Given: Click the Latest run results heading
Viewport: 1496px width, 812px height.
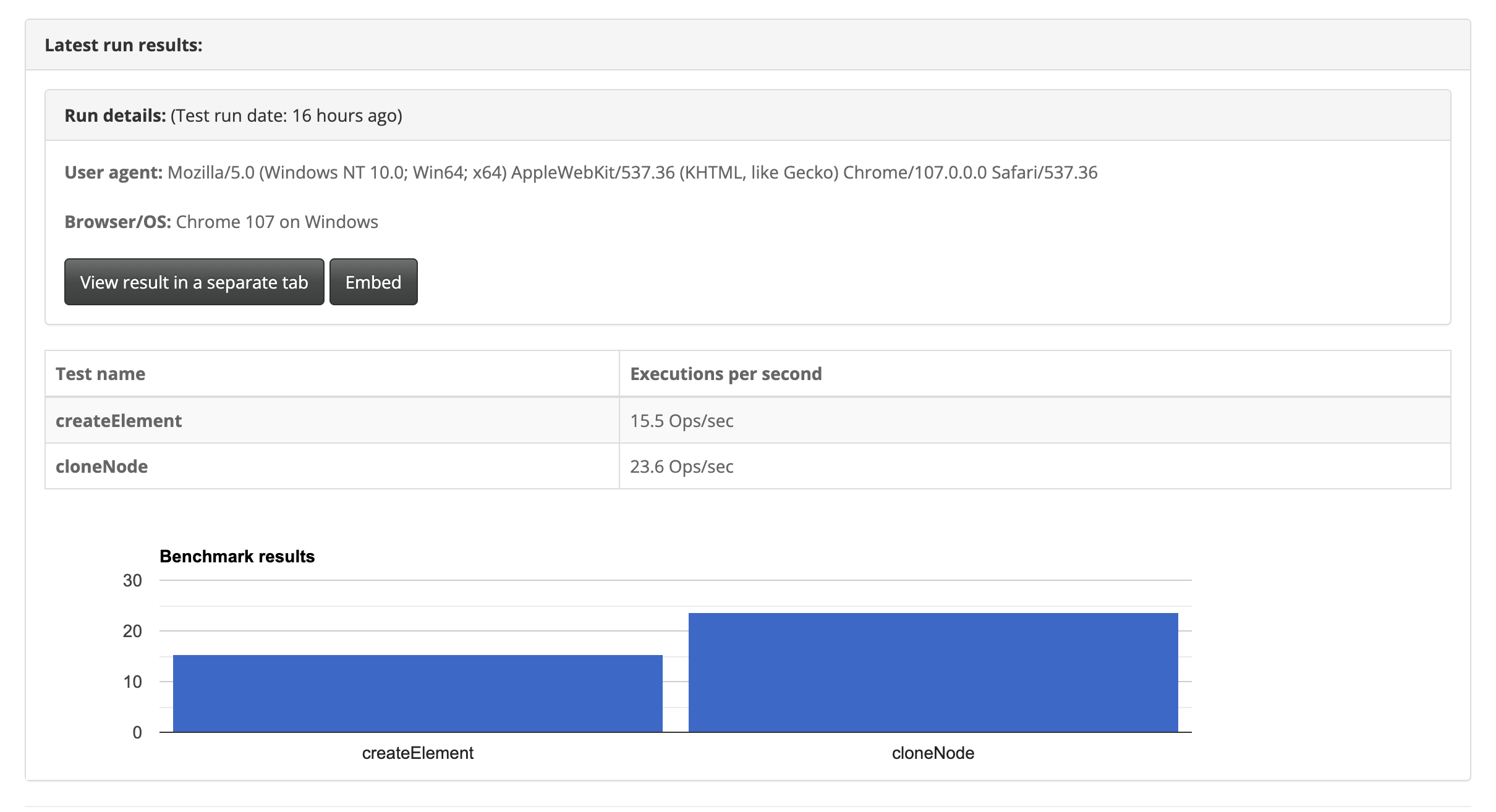Looking at the screenshot, I should [124, 45].
